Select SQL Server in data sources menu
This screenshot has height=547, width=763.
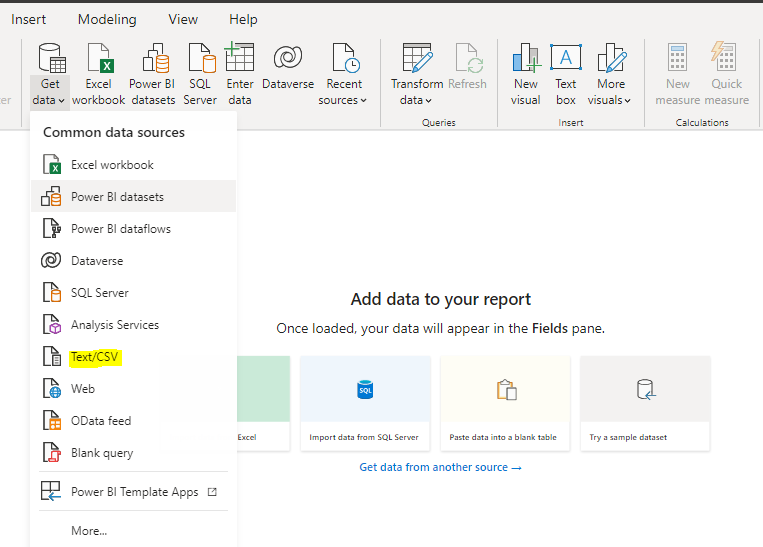point(133,292)
